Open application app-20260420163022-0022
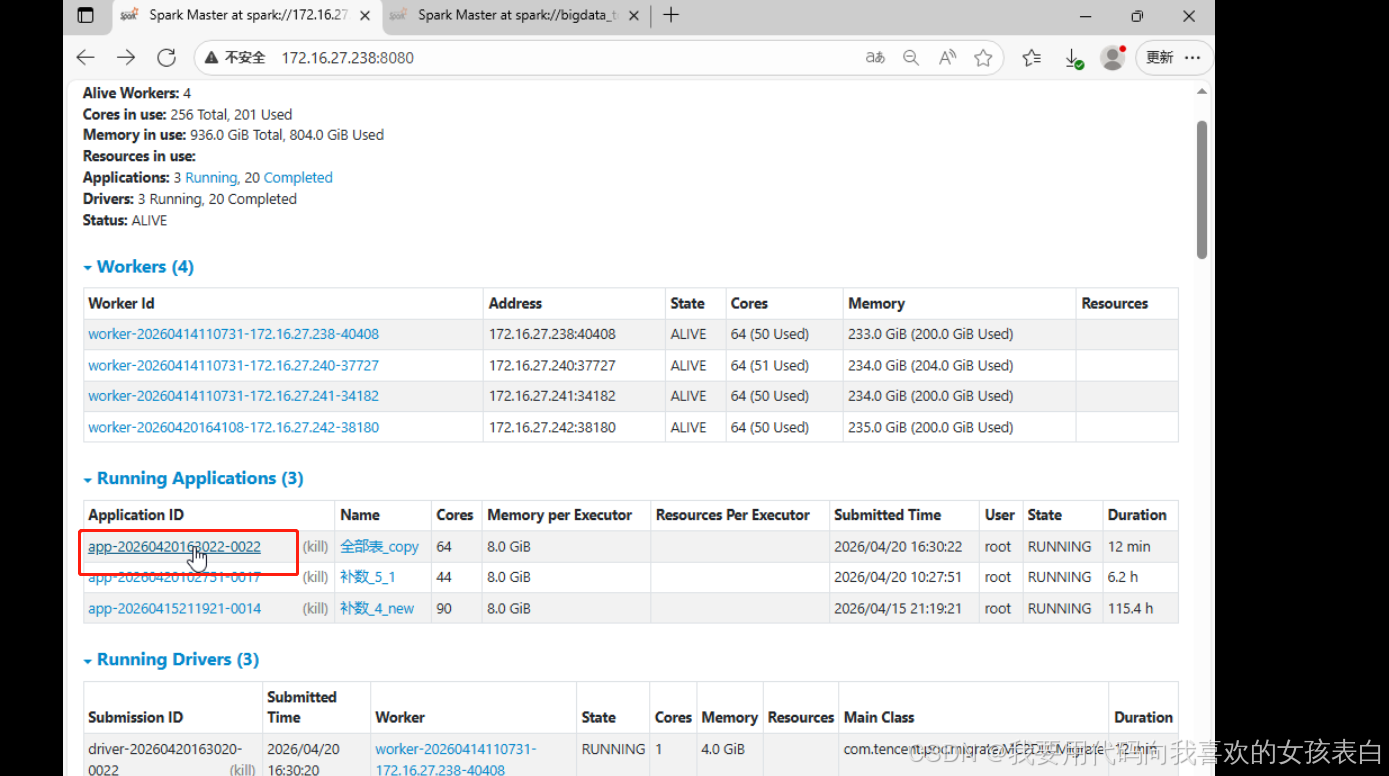This screenshot has height=776, width=1389. tap(174, 547)
